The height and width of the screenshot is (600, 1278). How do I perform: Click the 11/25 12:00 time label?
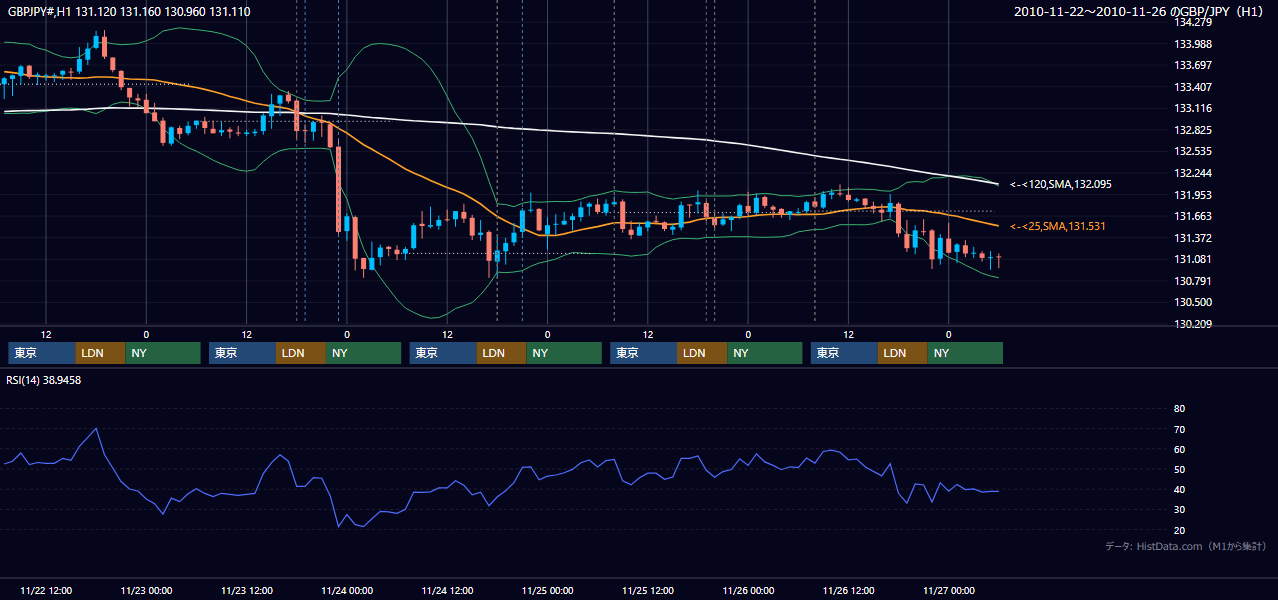(x=648, y=590)
